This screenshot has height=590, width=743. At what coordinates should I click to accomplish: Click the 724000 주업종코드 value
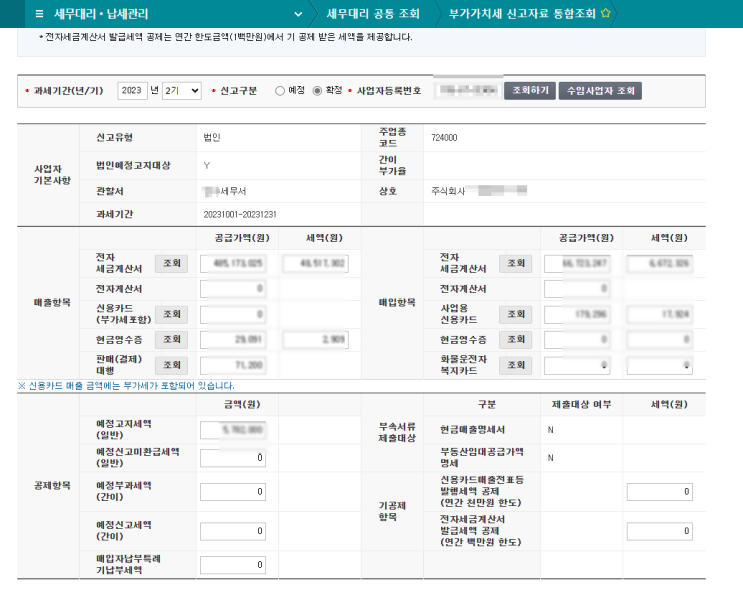click(444, 137)
